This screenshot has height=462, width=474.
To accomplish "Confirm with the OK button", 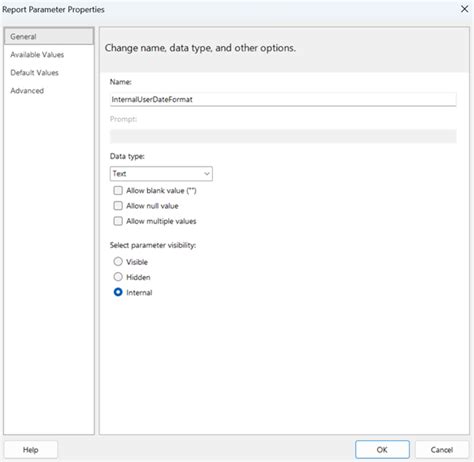I will tap(382, 450).
